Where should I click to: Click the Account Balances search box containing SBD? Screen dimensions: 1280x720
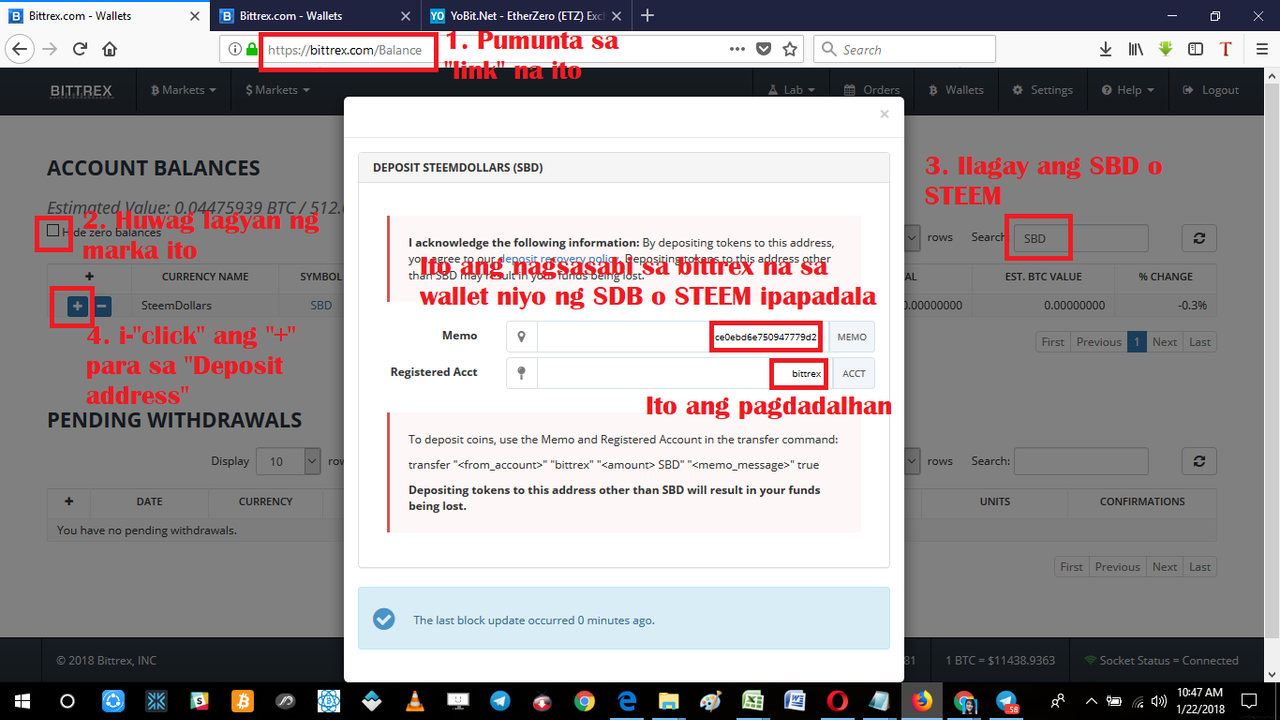pyautogui.click(x=1080, y=238)
